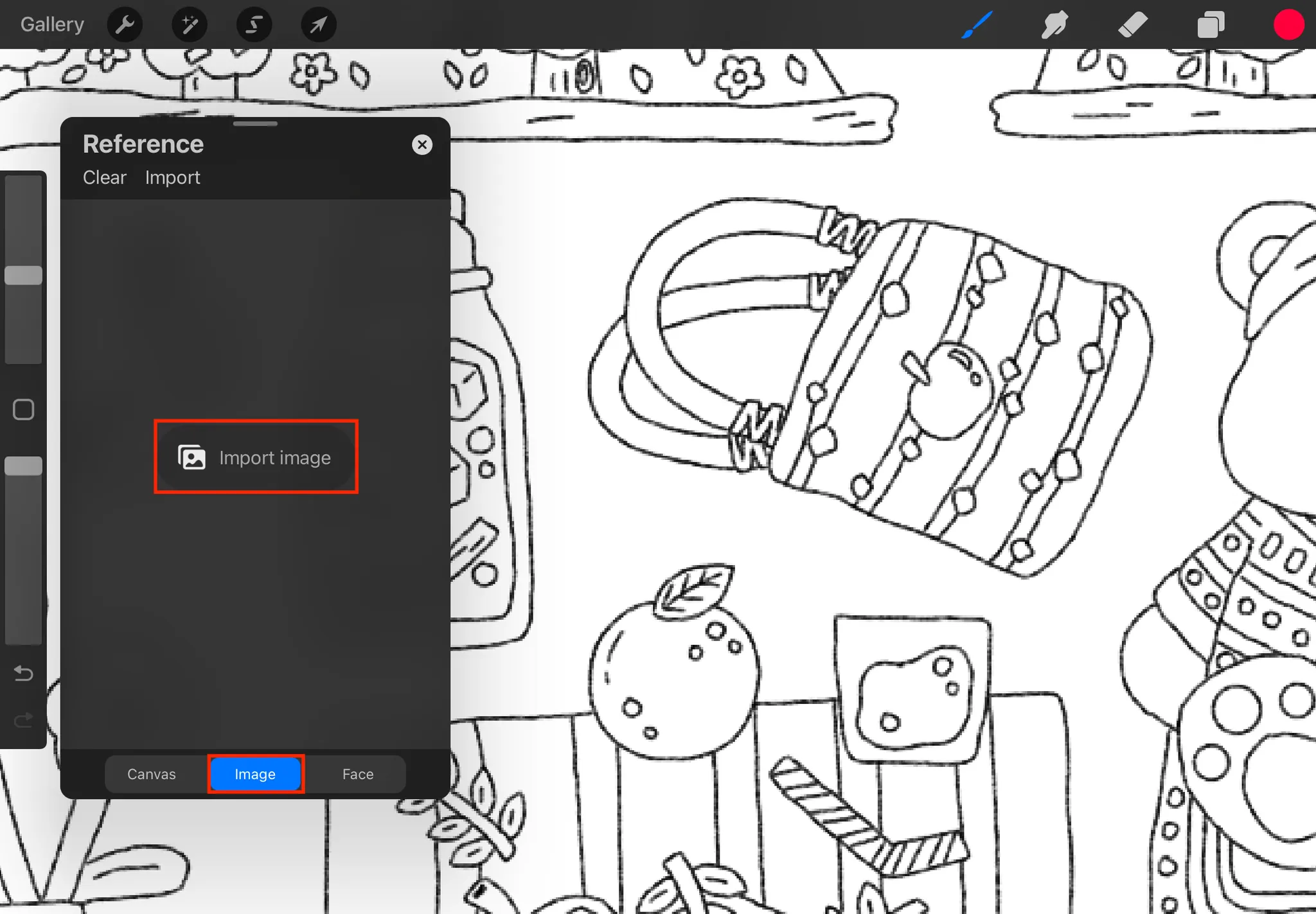Open the Layers panel icon
This screenshot has height=914, width=1316.
pos(1211,25)
